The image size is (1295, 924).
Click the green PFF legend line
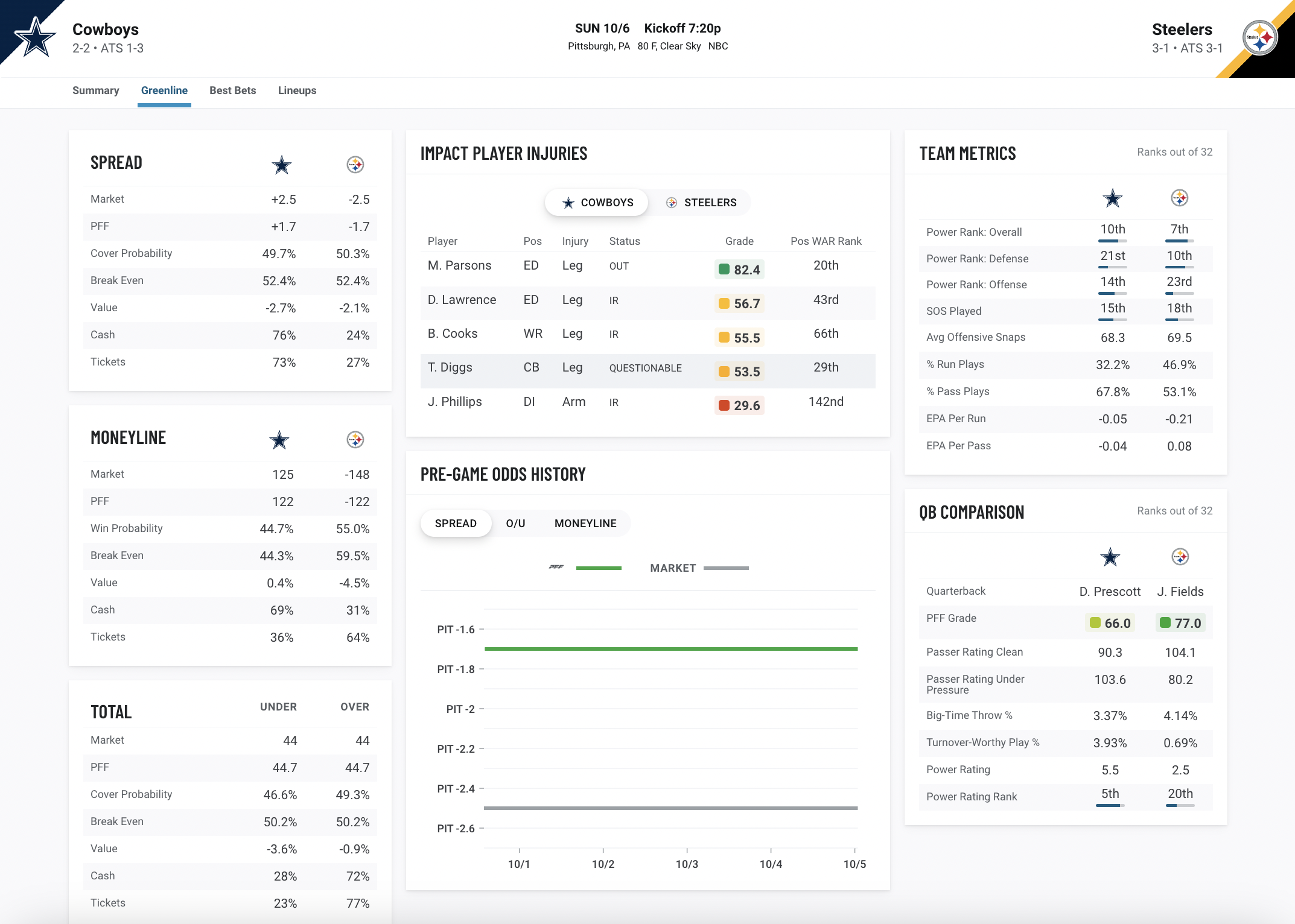(x=598, y=568)
